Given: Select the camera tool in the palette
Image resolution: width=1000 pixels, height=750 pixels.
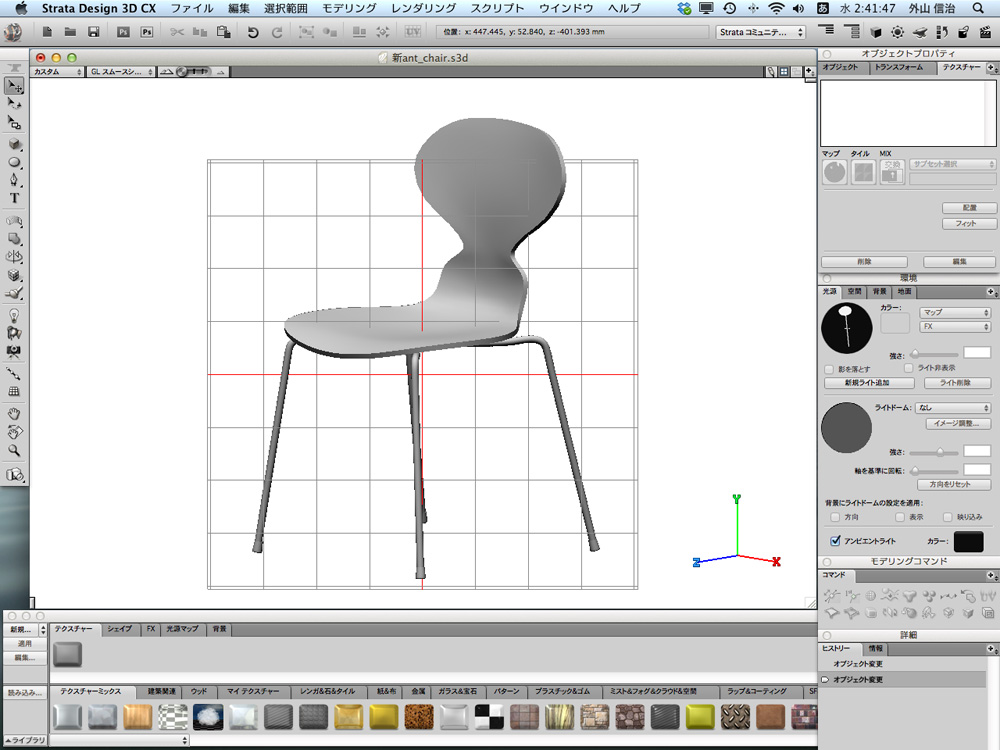Looking at the screenshot, I should (14, 351).
